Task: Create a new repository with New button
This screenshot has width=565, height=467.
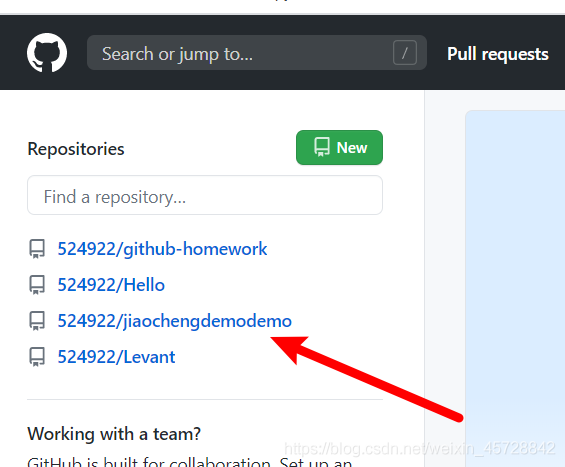Action: [339, 147]
